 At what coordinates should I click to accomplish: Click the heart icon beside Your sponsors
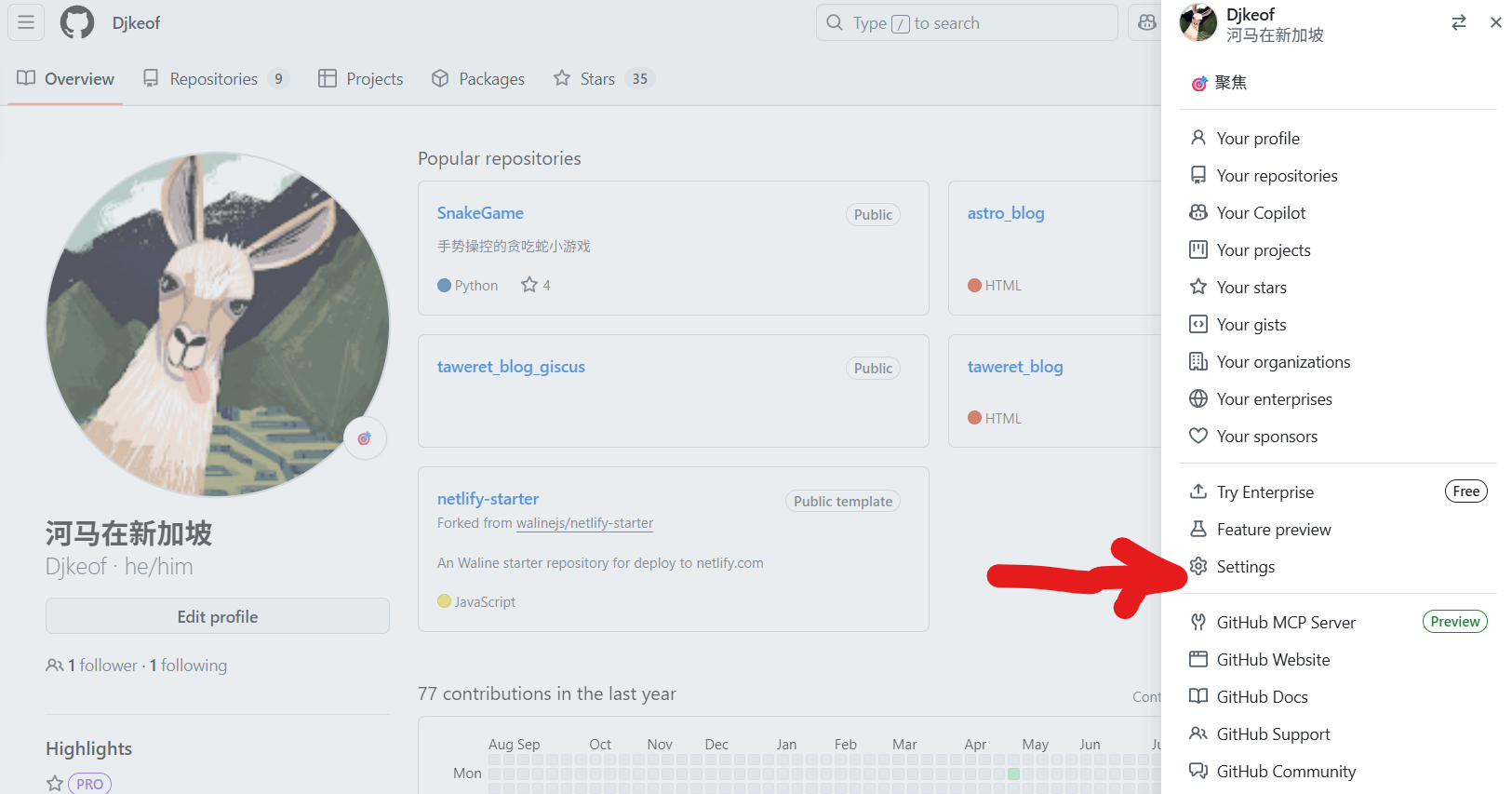point(1198,436)
